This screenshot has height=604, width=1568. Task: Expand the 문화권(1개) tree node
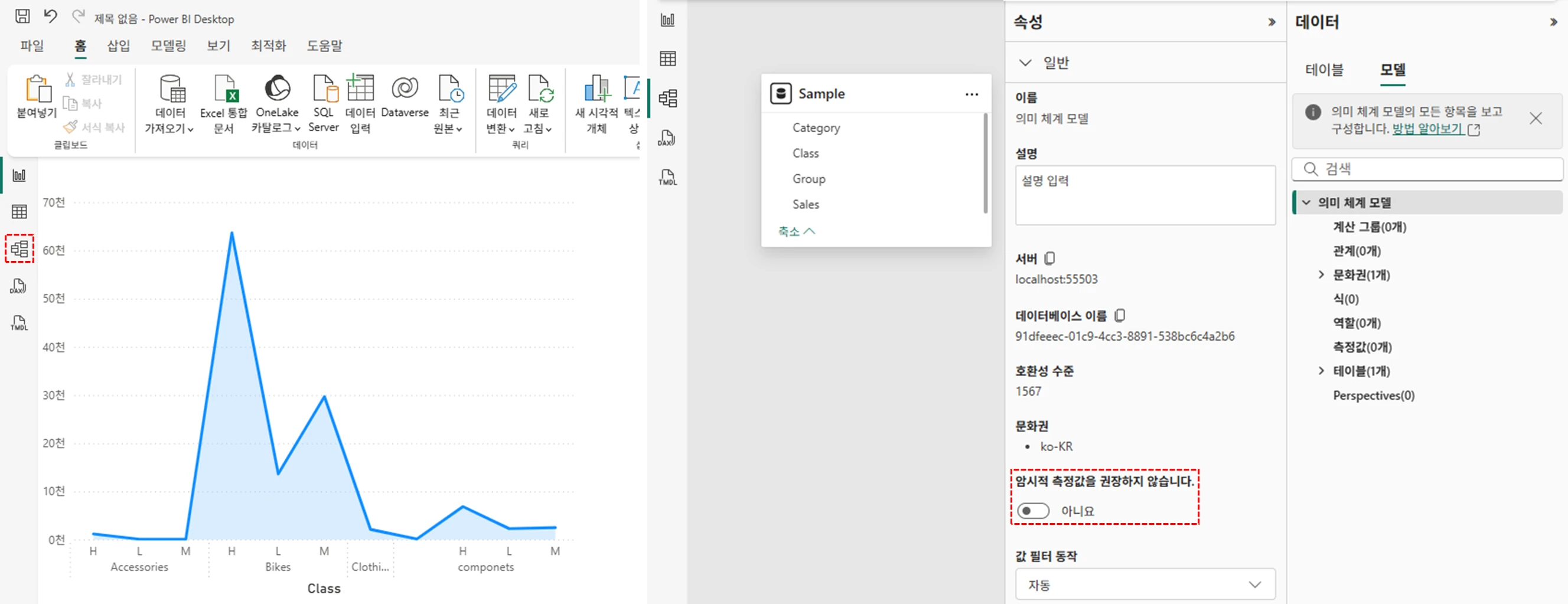pos(1321,275)
